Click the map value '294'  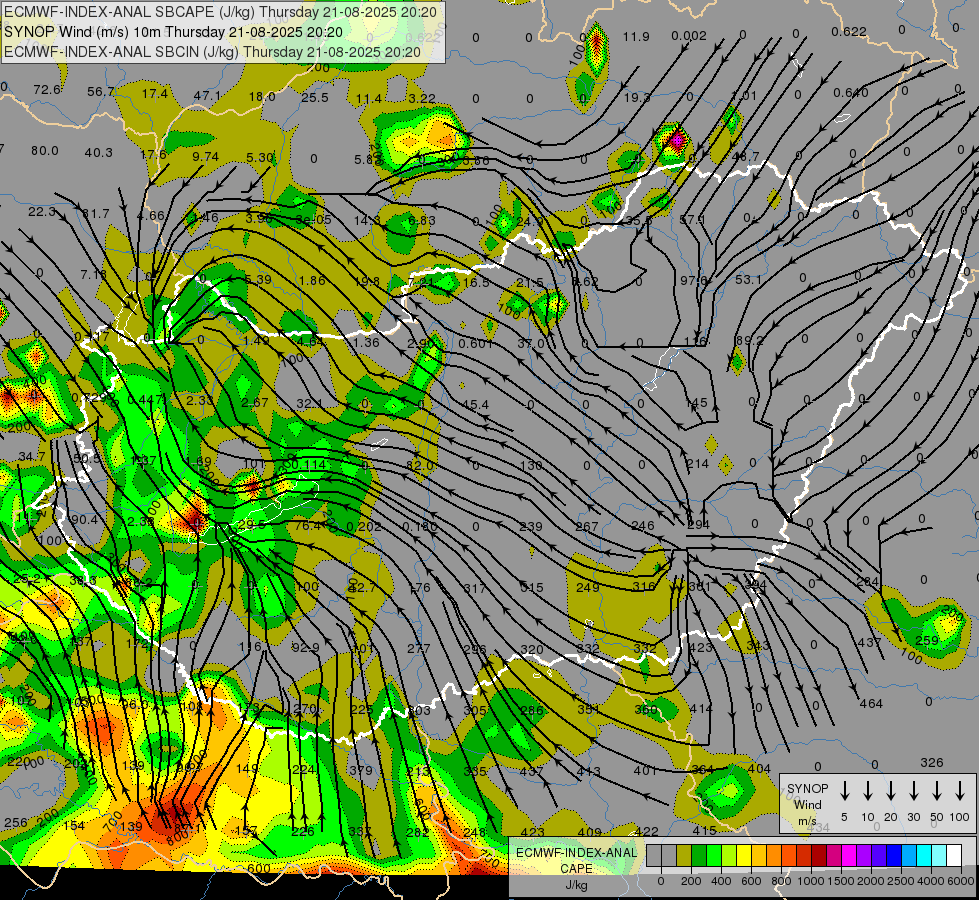[699, 525]
